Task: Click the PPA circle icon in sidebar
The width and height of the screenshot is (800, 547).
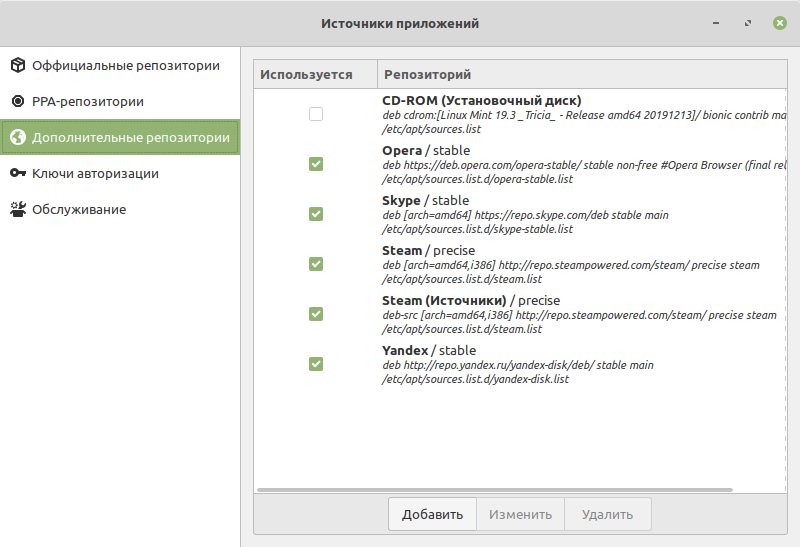Action: point(18,101)
